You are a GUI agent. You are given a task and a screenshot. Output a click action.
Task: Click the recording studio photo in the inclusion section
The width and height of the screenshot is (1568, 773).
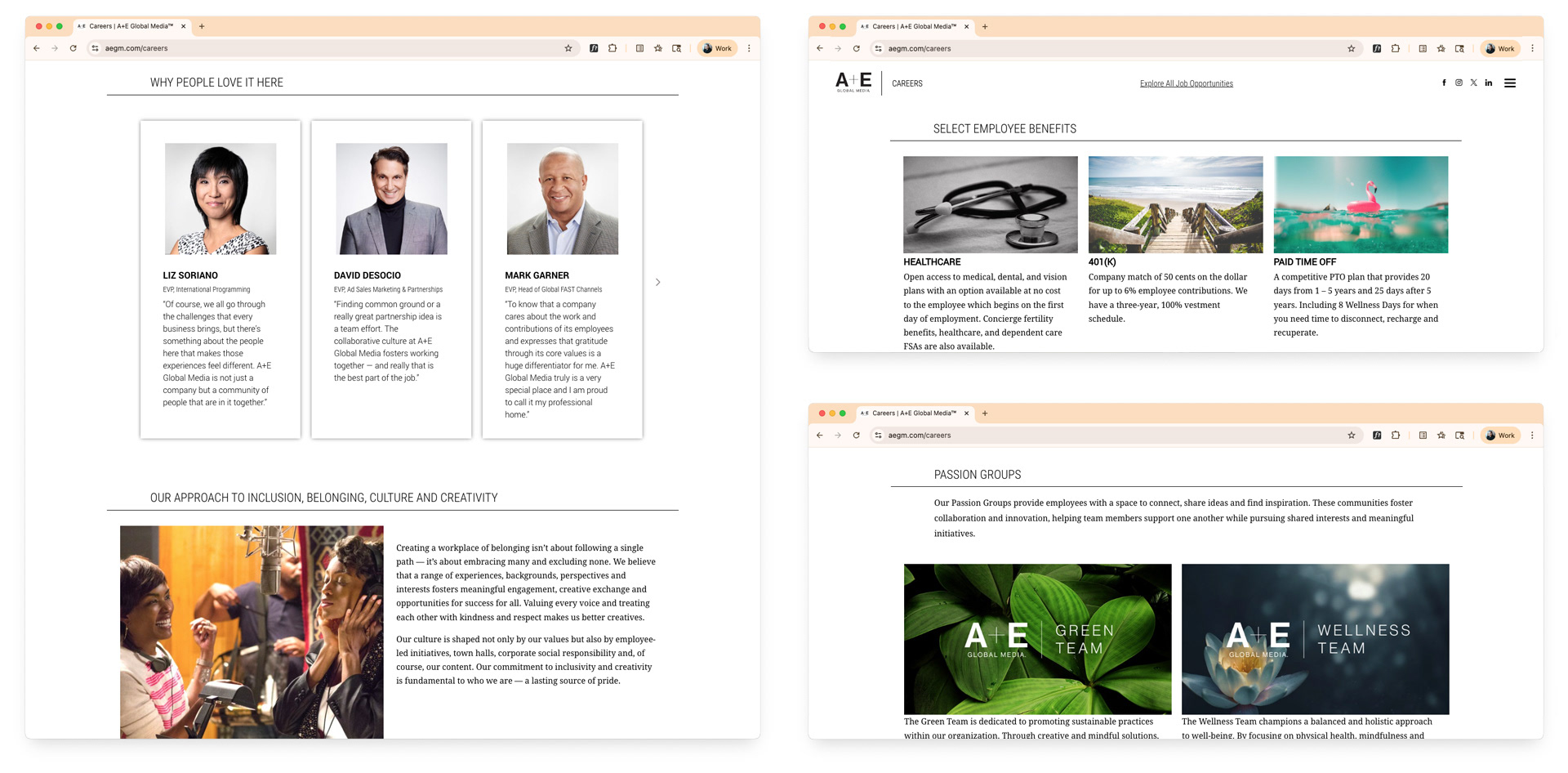click(x=252, y=632)
